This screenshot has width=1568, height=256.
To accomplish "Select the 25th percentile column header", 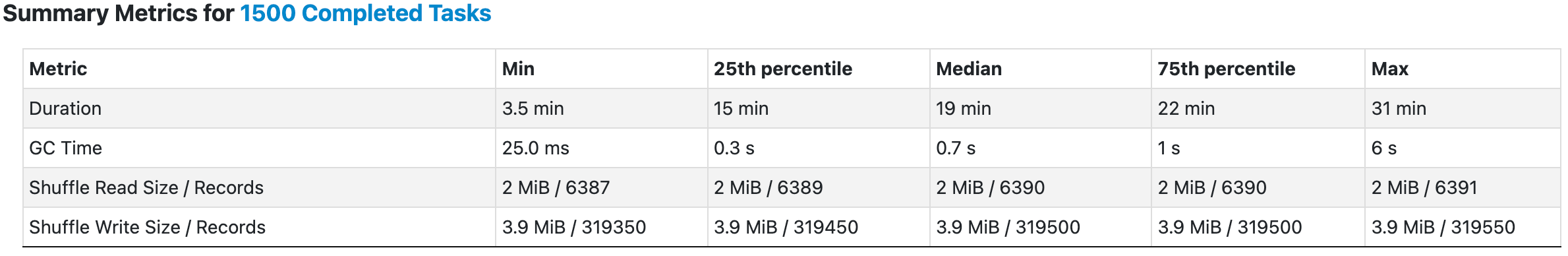I will click(782, 69).
